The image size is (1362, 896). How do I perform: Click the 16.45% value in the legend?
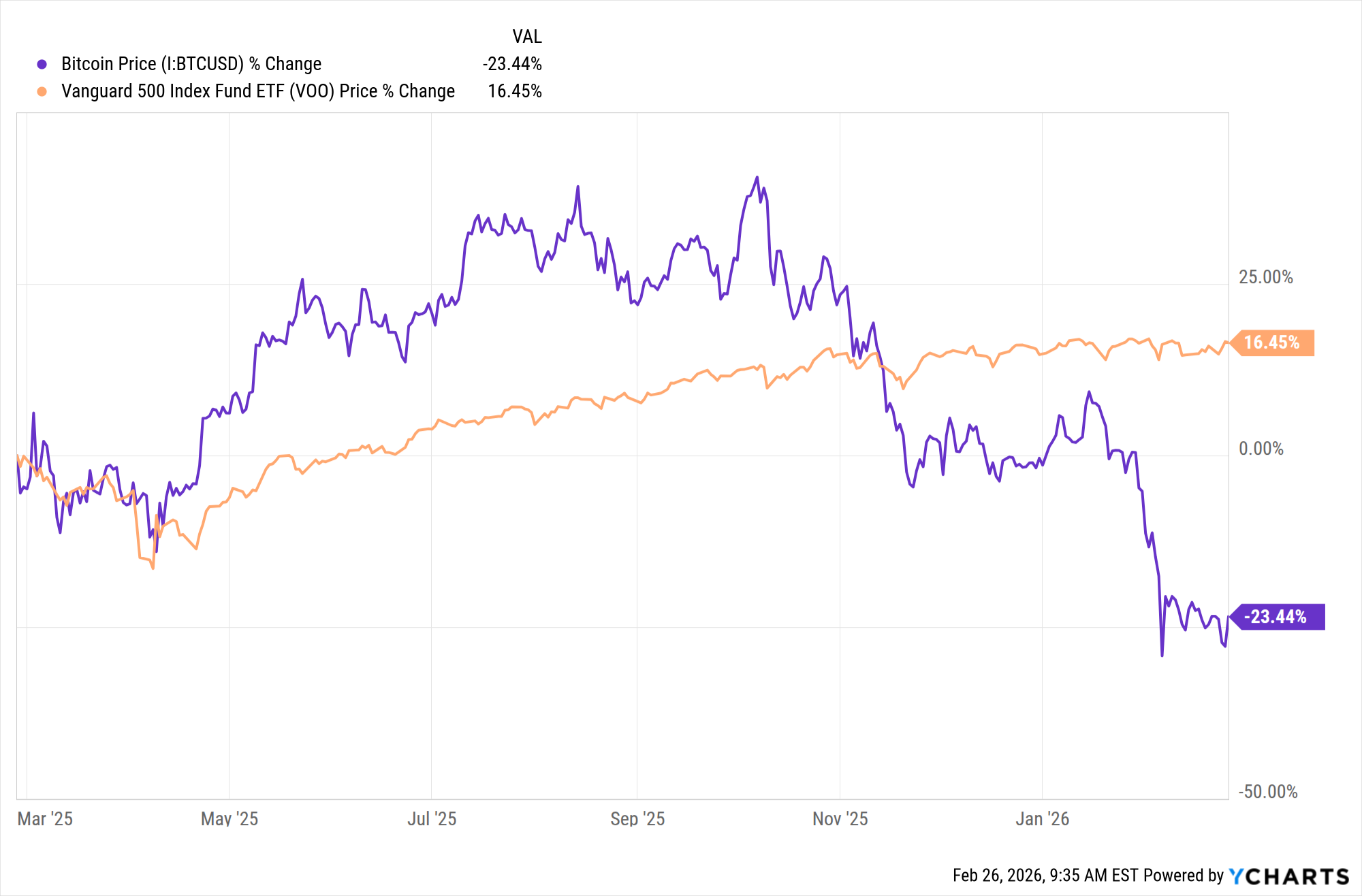pos(515,91)
